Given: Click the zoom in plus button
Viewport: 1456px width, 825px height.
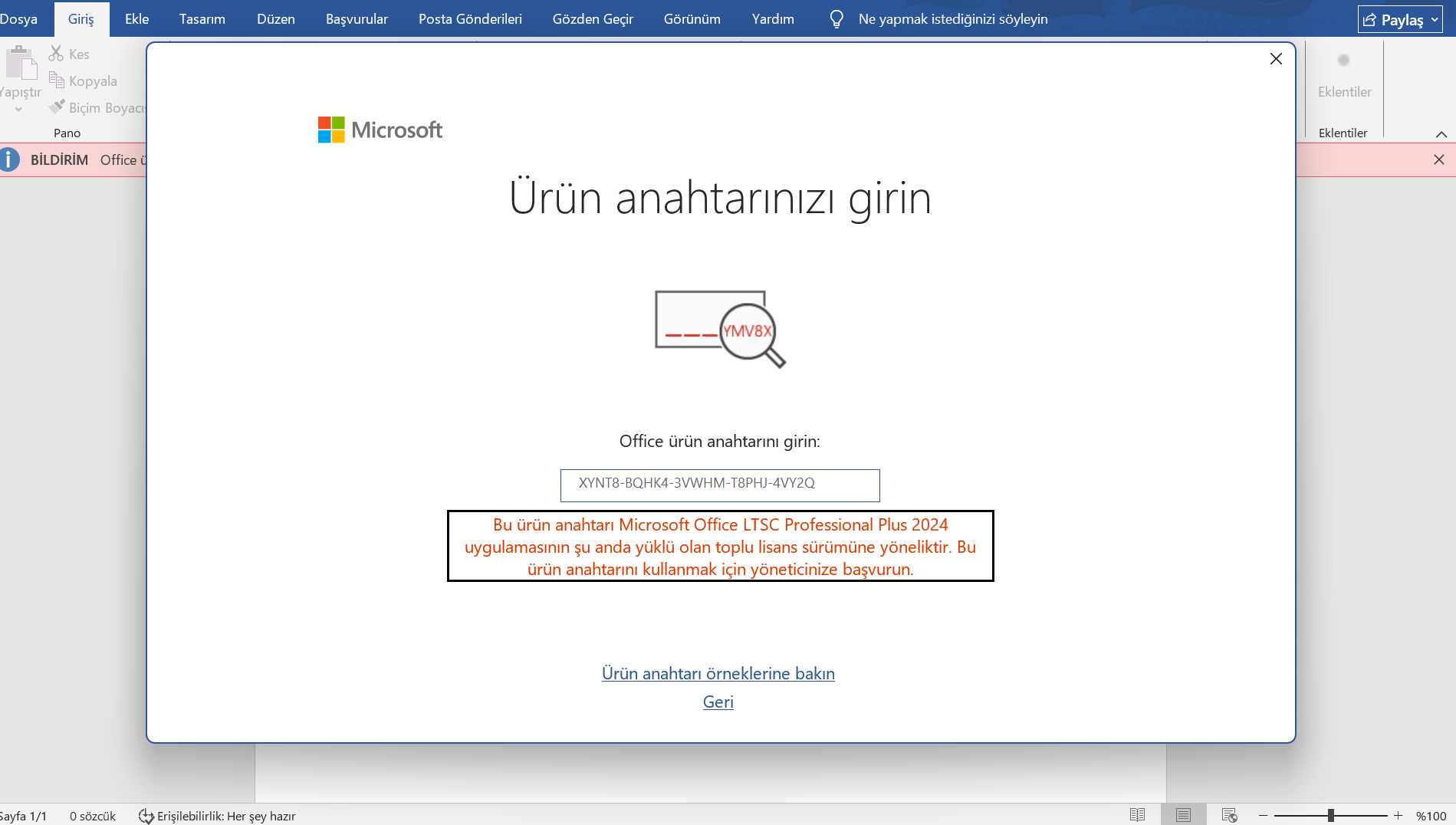Looking at the screenshot, I should pyautogui.click(x=1398, y=815).
